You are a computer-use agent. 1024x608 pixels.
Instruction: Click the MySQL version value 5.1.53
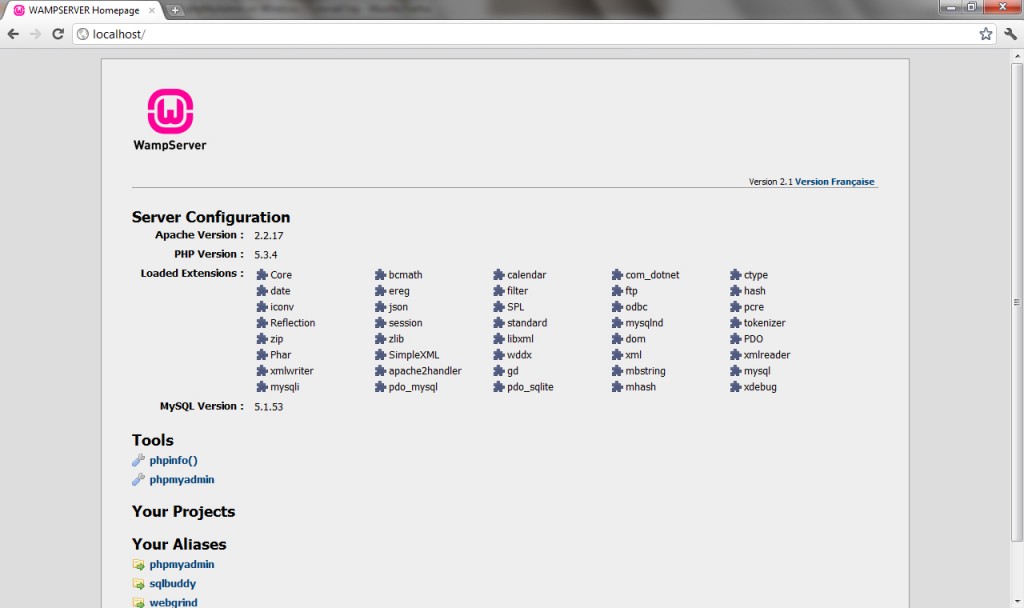[268, 406]
